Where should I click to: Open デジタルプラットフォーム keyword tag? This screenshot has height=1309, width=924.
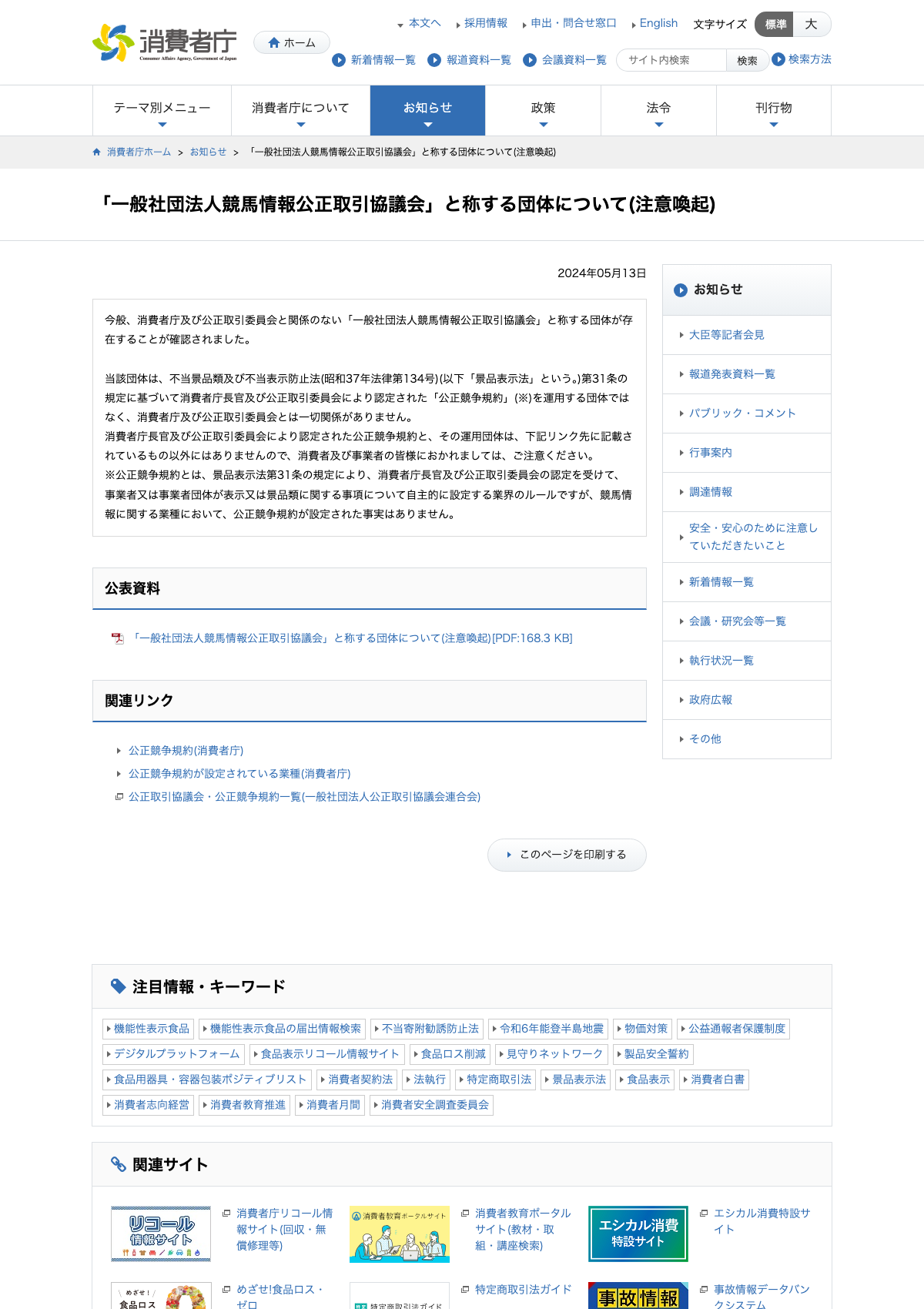point(174,1054)
